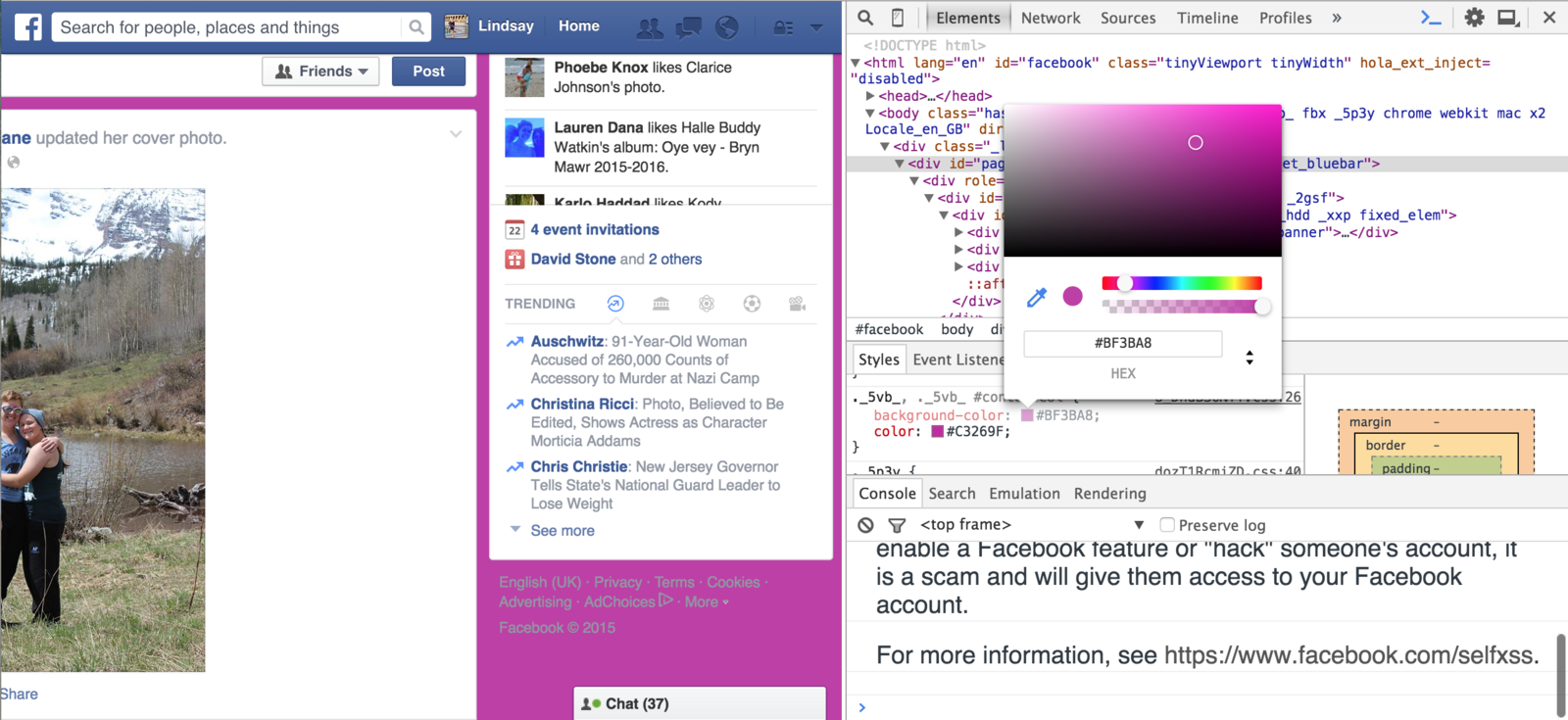This screenshot has height=720, width=1568.
Task: Expand the head element in DOM tree
Action: (870, 96)
